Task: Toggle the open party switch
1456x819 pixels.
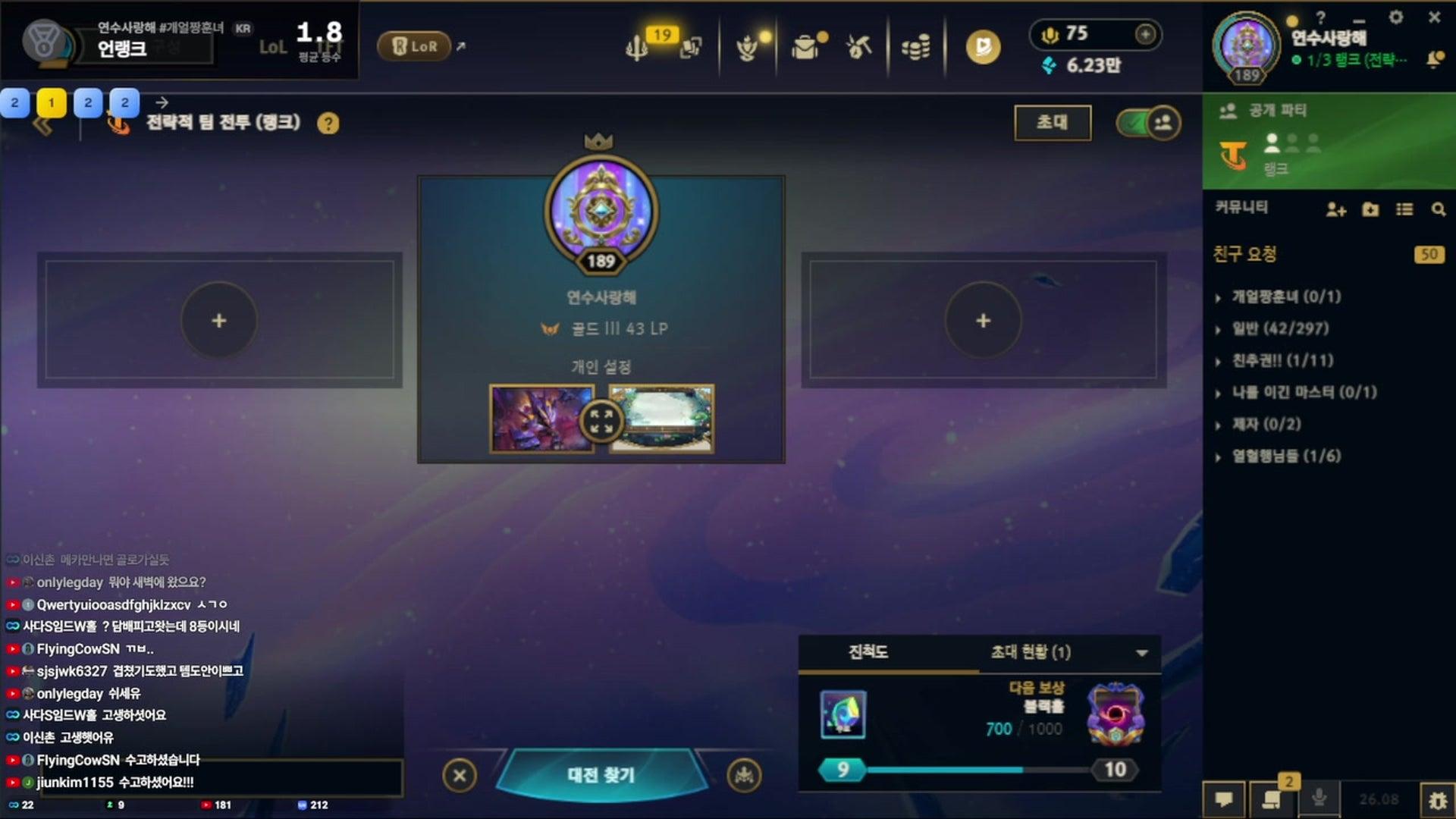Action: click(x=1148, y=122)
